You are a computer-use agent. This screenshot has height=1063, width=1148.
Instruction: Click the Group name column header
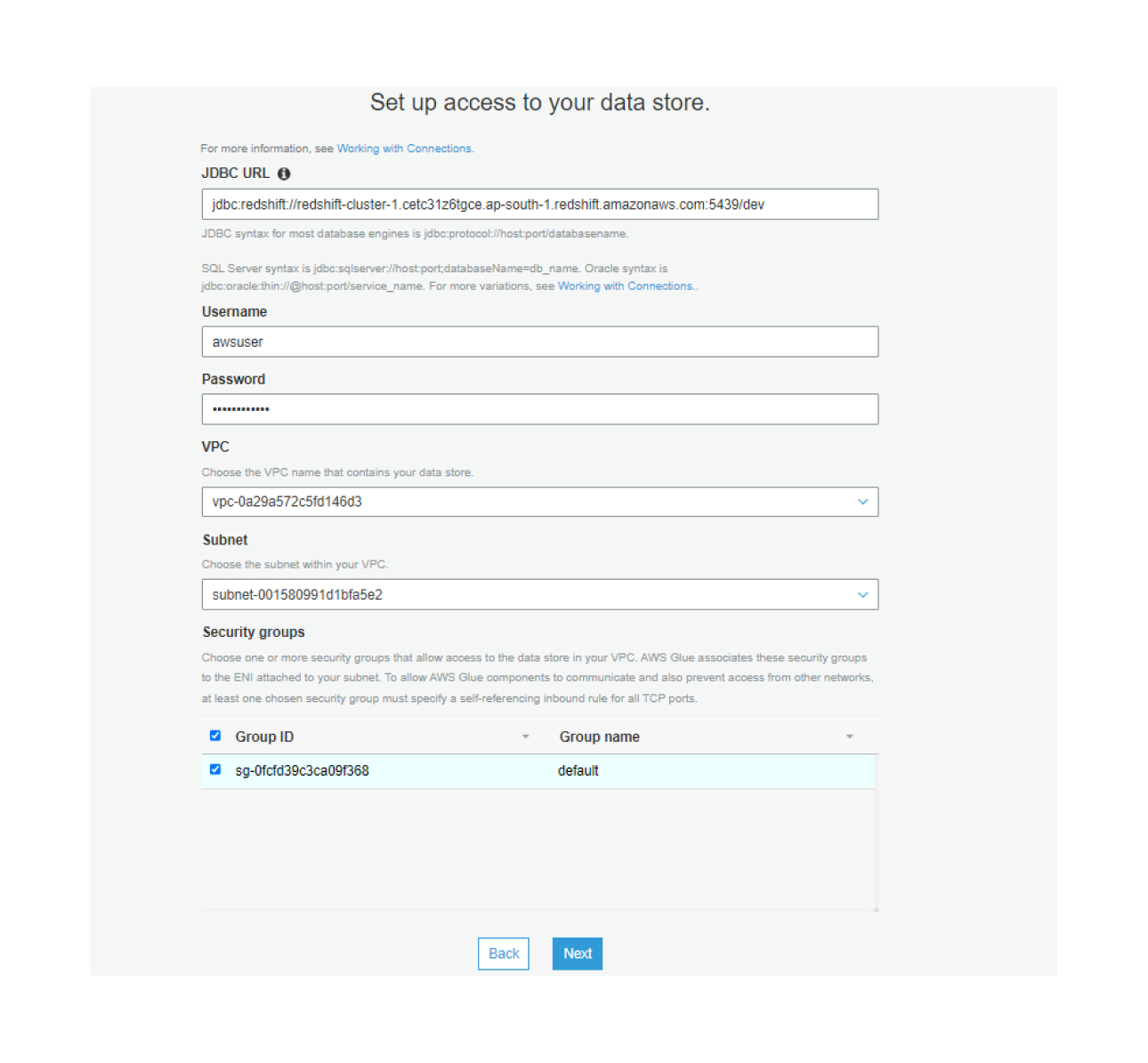pos(600,737)
